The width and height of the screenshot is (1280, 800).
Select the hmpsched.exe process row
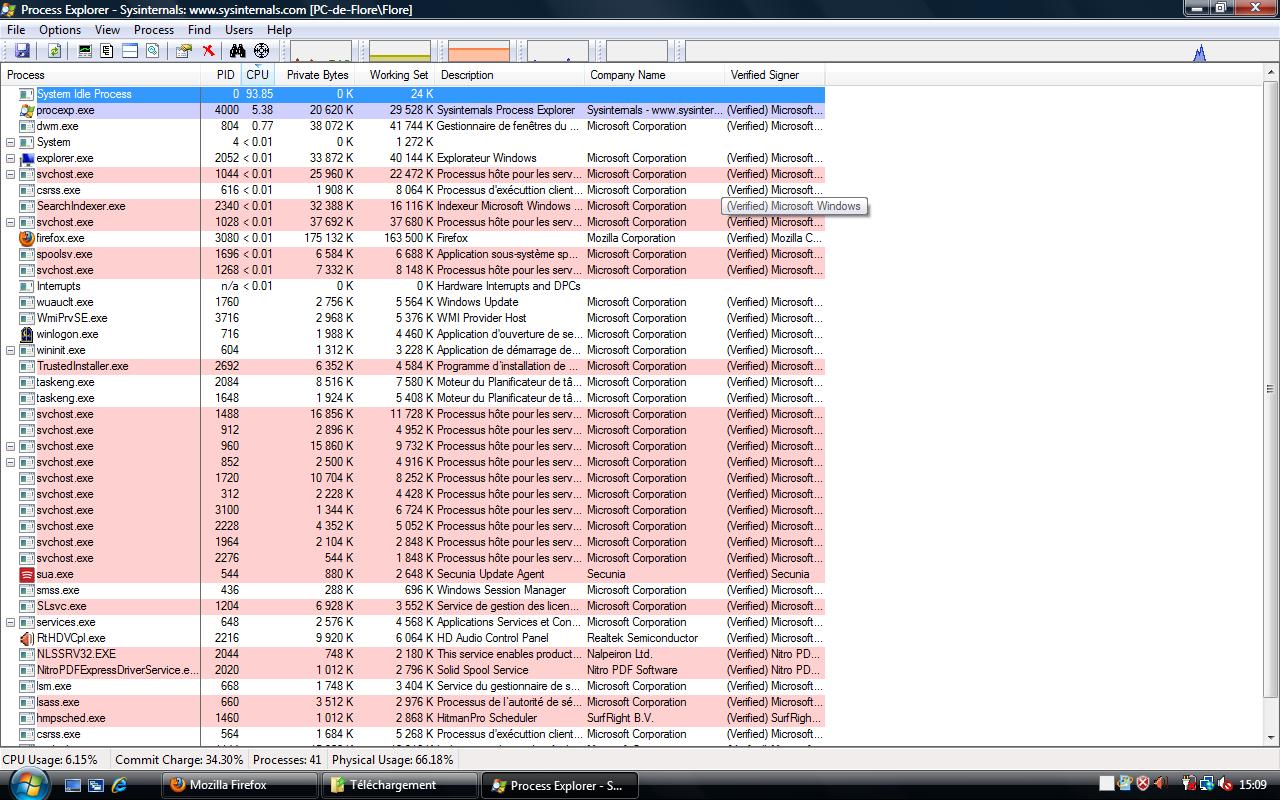(x=412, y=718)
